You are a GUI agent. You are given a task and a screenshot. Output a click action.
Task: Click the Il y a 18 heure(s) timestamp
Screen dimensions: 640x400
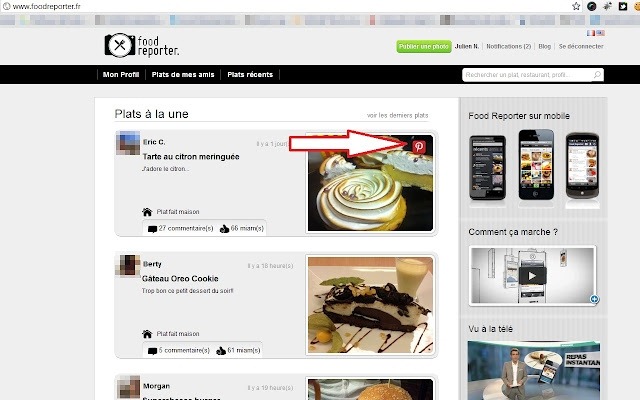pos(270,266)
